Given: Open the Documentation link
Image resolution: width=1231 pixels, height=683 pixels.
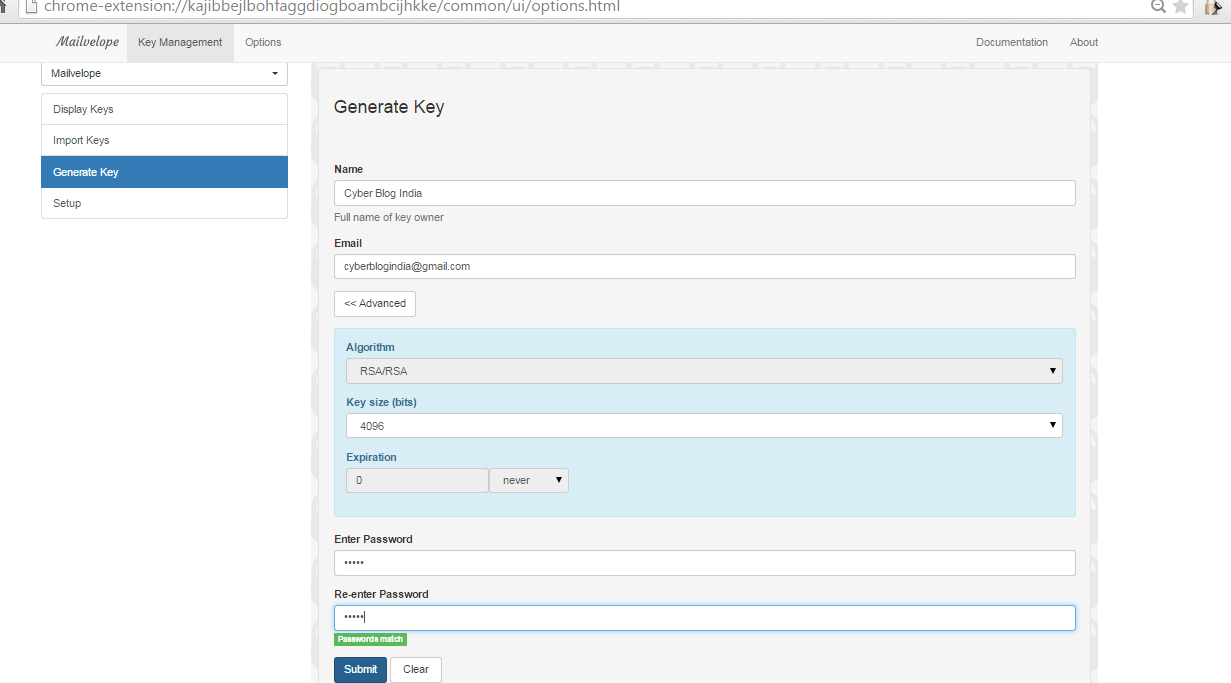Looking at the screenshot, I should click(1012, 43).
